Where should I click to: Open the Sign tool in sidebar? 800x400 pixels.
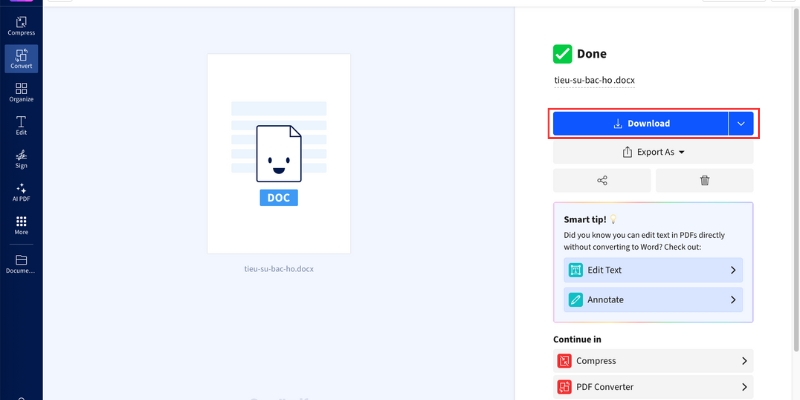(21, 158)
